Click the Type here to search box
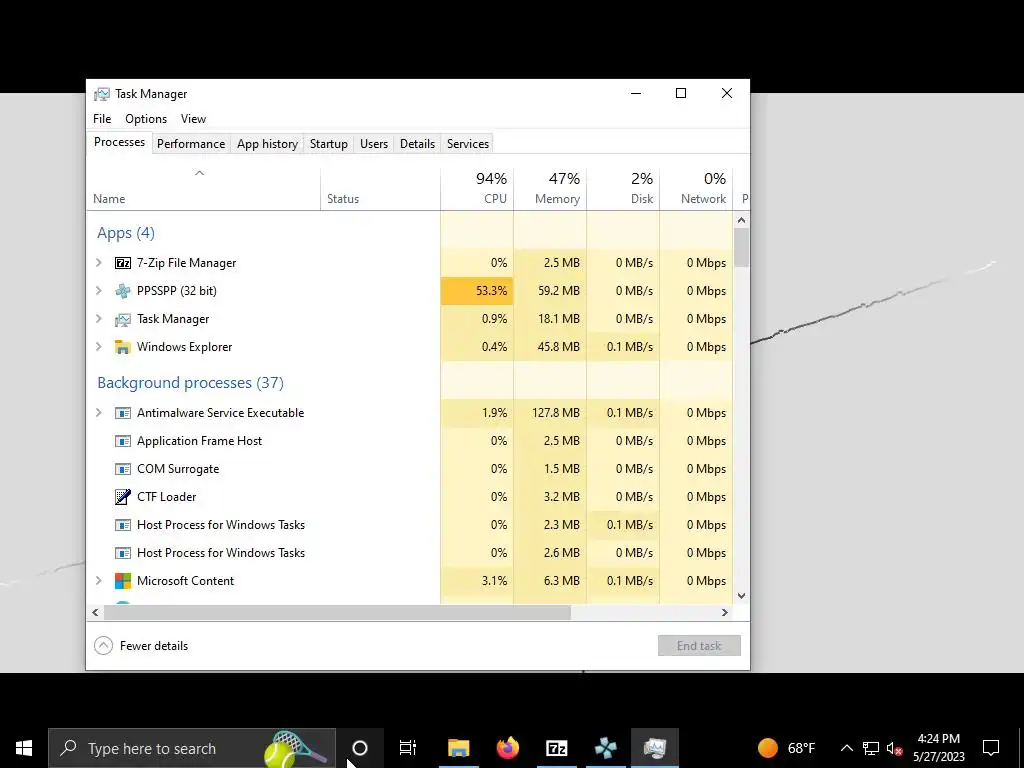The width and height of the screenshot is (1024, 768). [192, 748]
